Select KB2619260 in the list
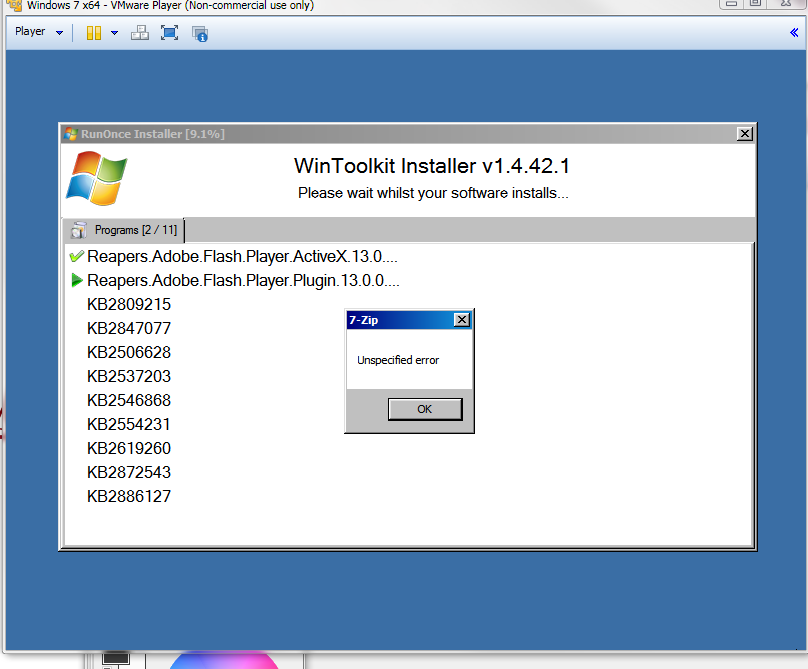The height and width of the screenshot is (669, 808). 129,448
